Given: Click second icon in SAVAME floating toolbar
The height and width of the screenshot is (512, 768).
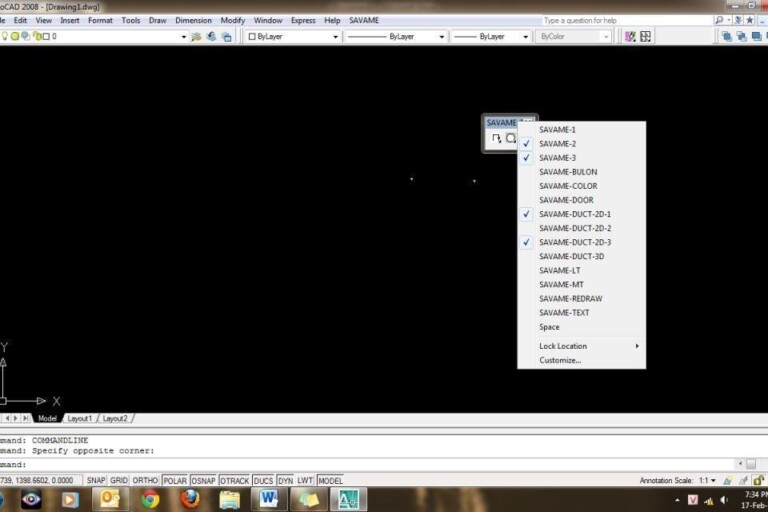Looking at the screenshot, I should click(511, 138).
